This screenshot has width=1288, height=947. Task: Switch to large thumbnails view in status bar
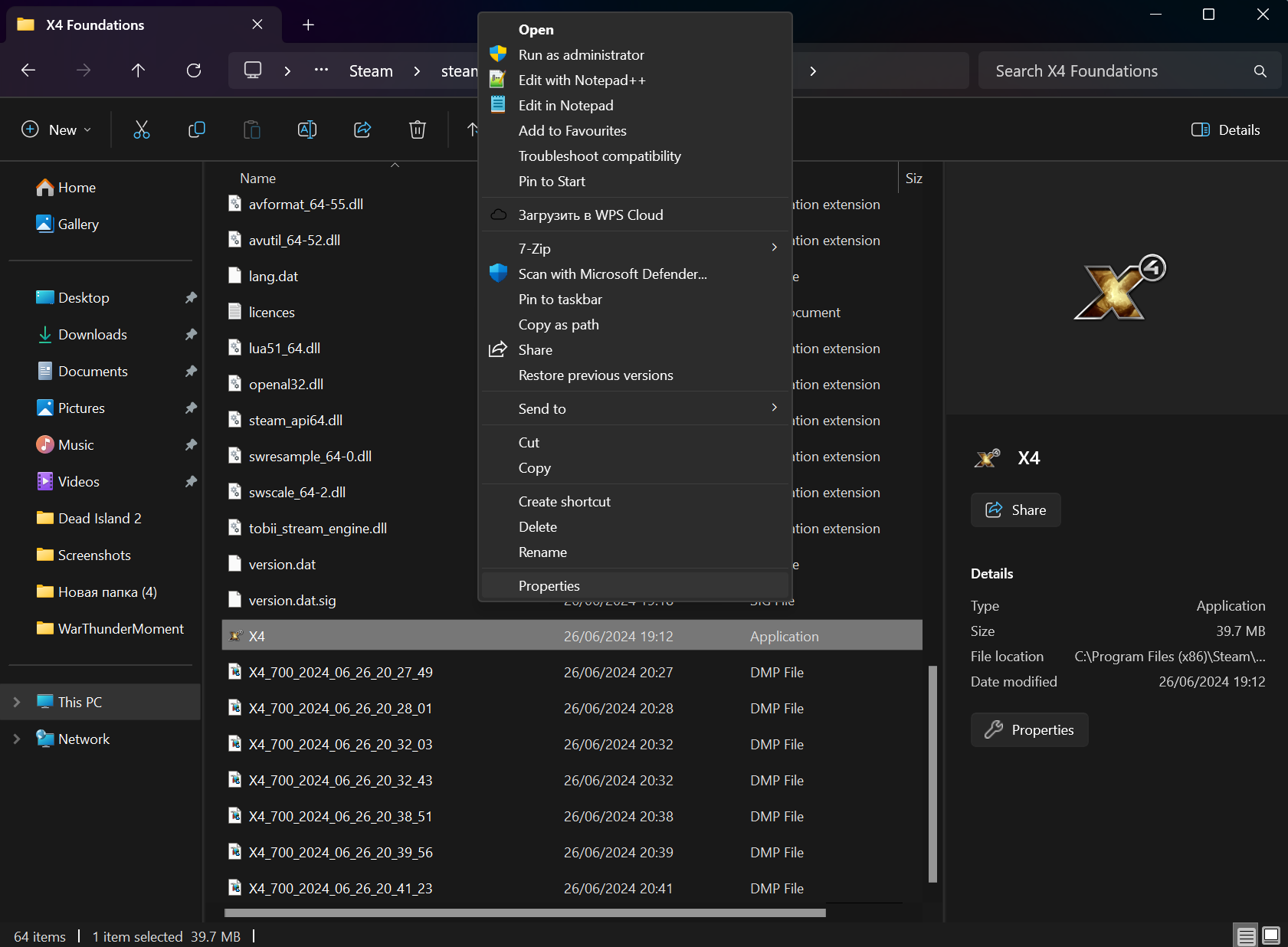point(1271,936)
